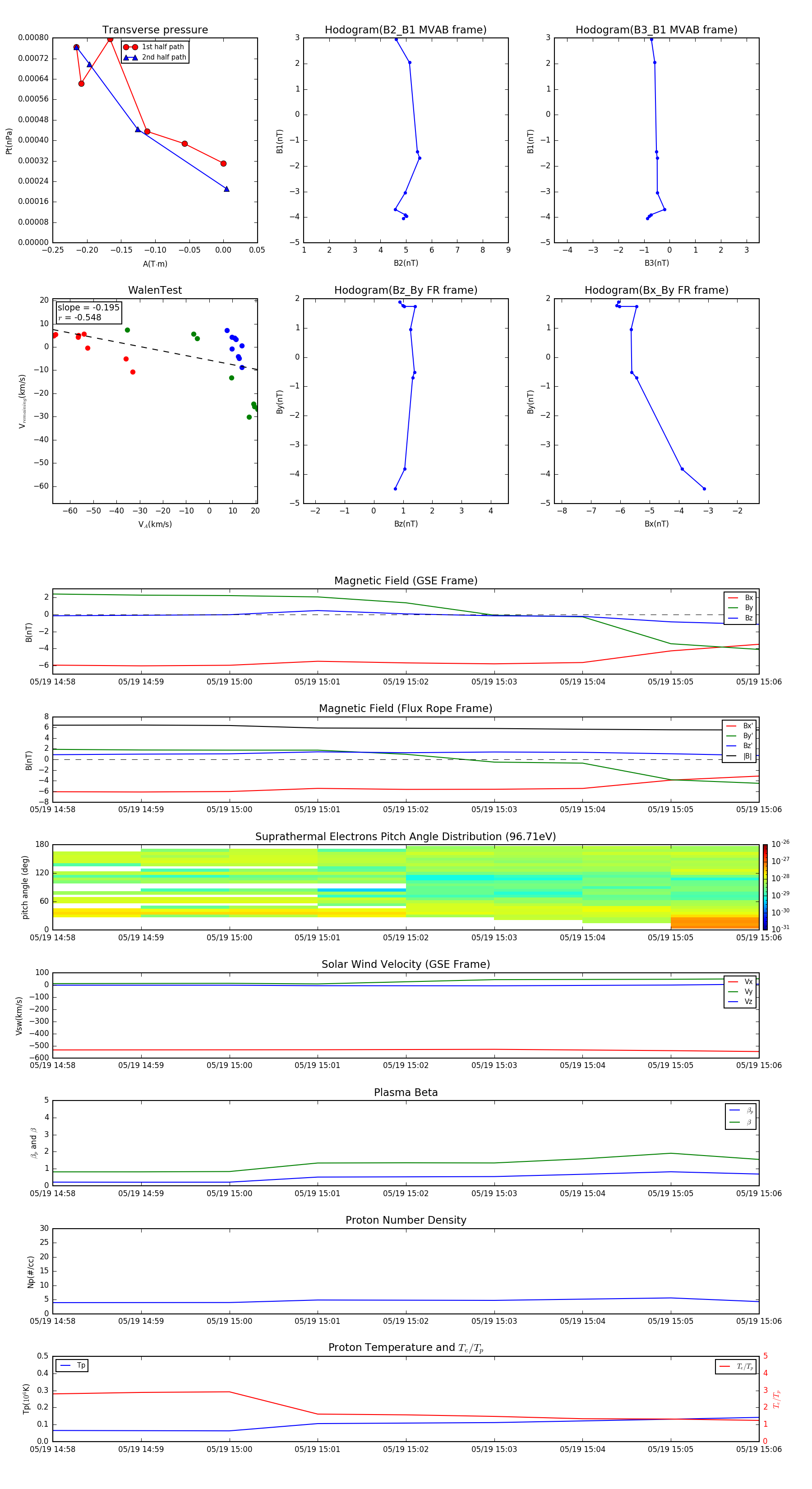Click the "Hodogram(B3_B1 MVAB frame)" title
The height and width of the screenshot is (1489, 812).
pyautogui.click(x=656, y=30)
